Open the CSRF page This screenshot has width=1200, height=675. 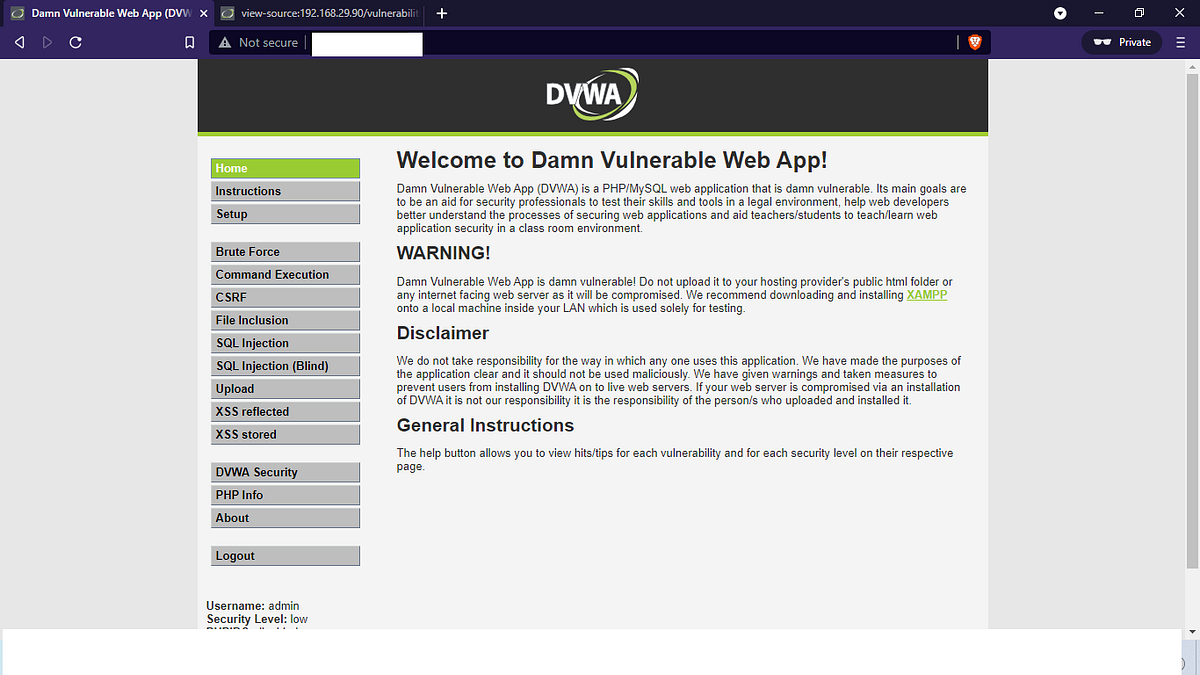point(285,297)
